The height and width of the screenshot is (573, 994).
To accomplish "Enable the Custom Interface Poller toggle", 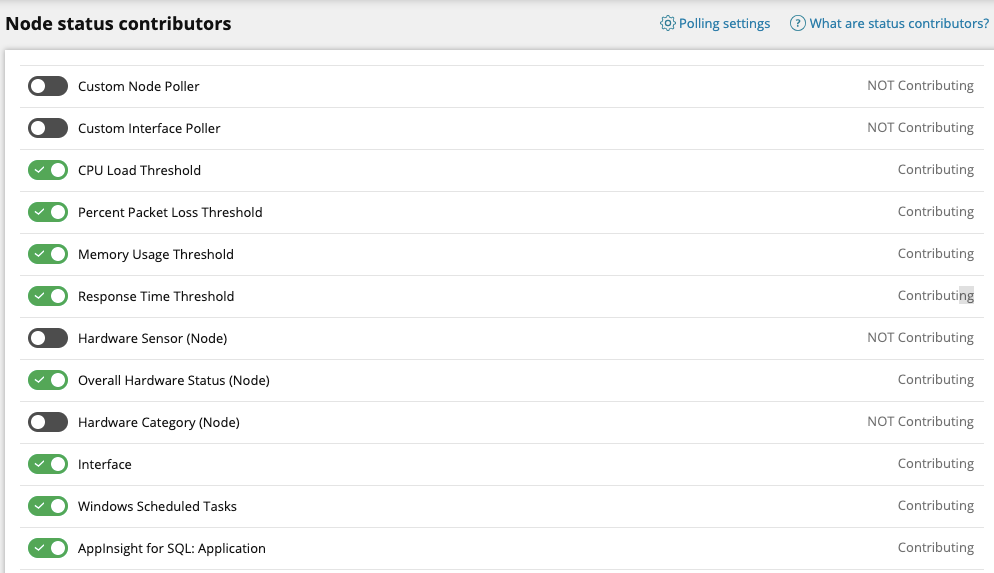I will 48,128.
